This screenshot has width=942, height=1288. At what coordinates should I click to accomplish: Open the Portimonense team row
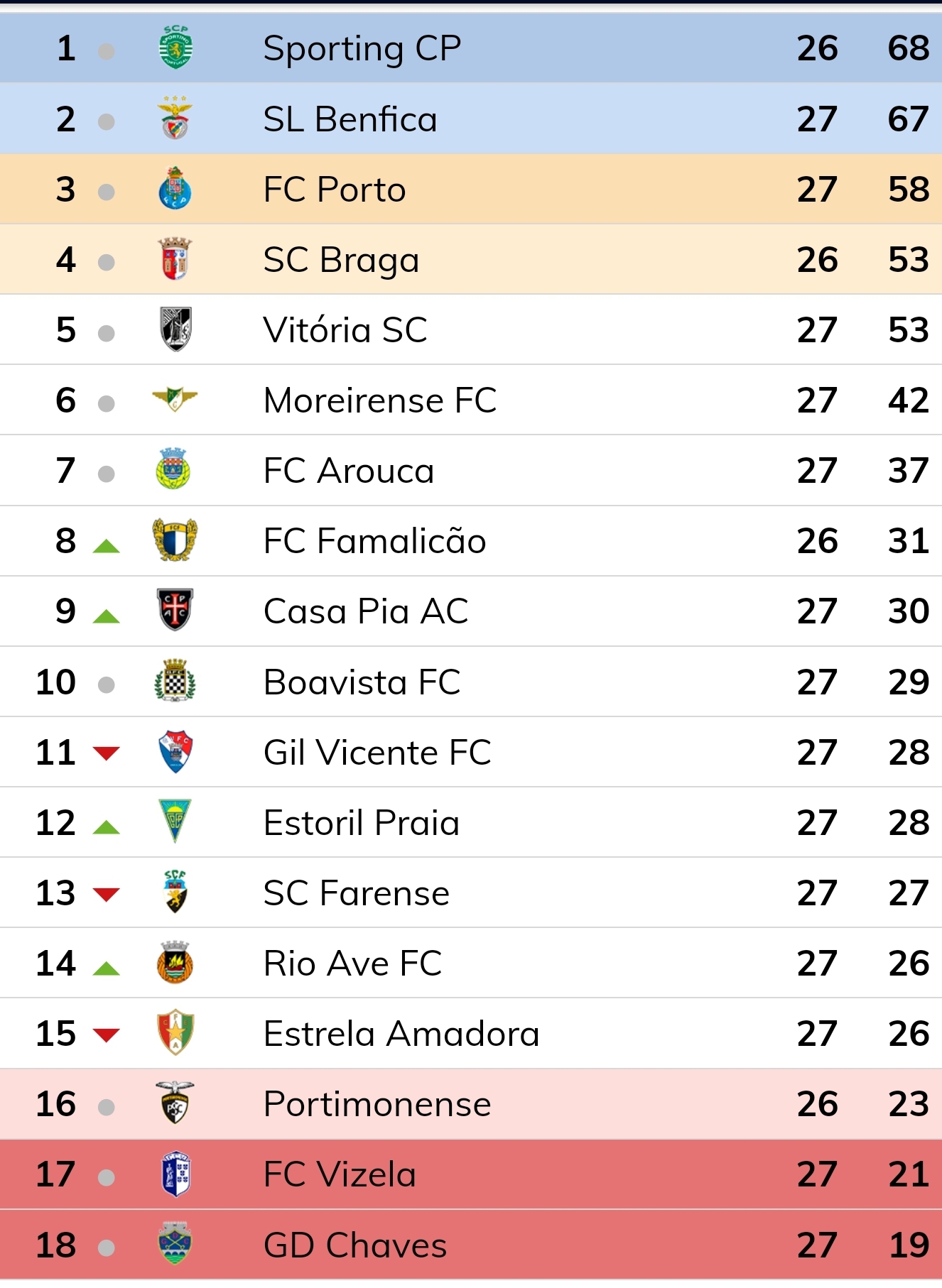pos(471,1104)
